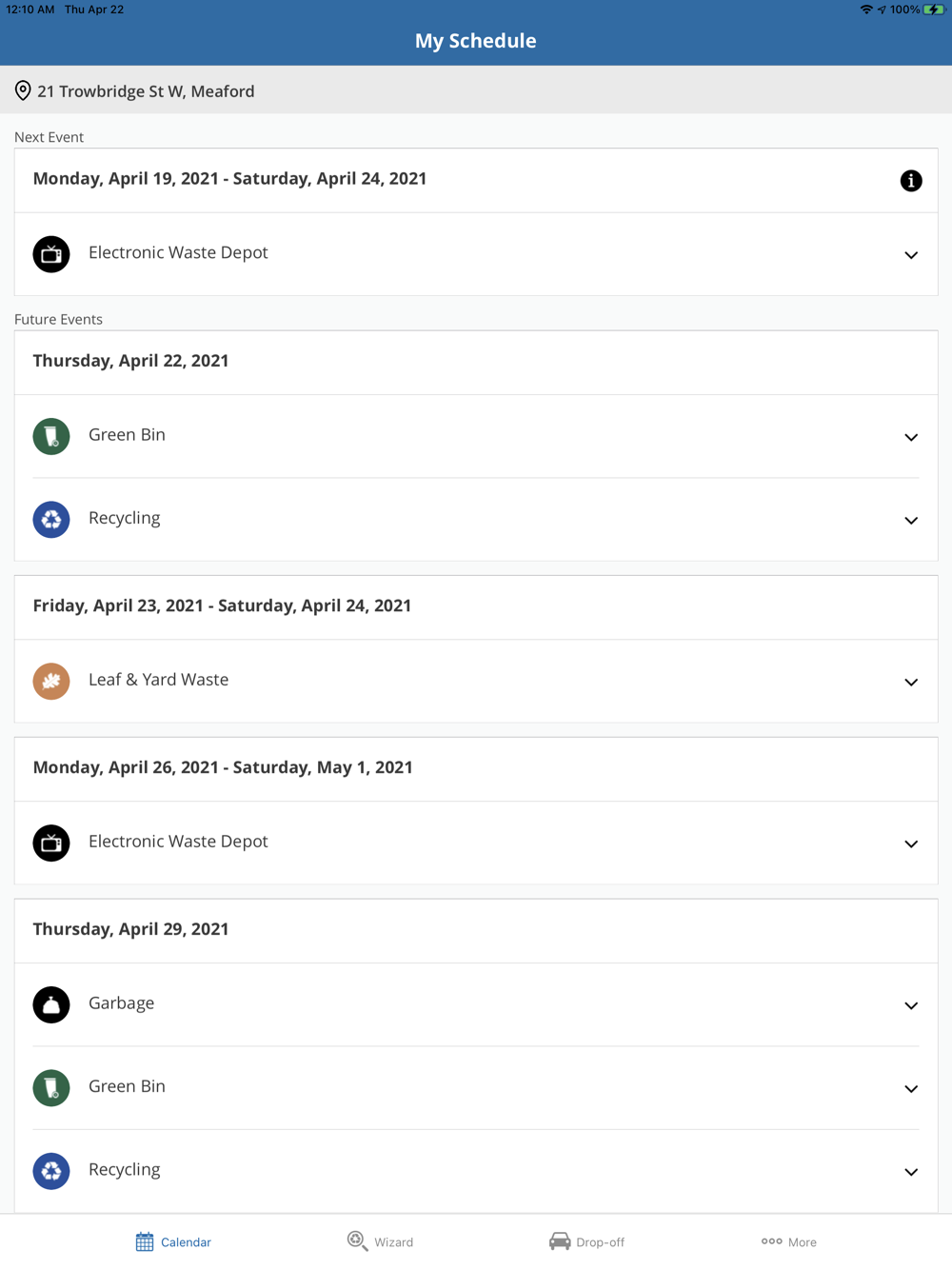The height and width of the screenshot is (1270, 952).
Task: Tap the Green Bin icon for April 22
Action: click(x=51, y=436)
